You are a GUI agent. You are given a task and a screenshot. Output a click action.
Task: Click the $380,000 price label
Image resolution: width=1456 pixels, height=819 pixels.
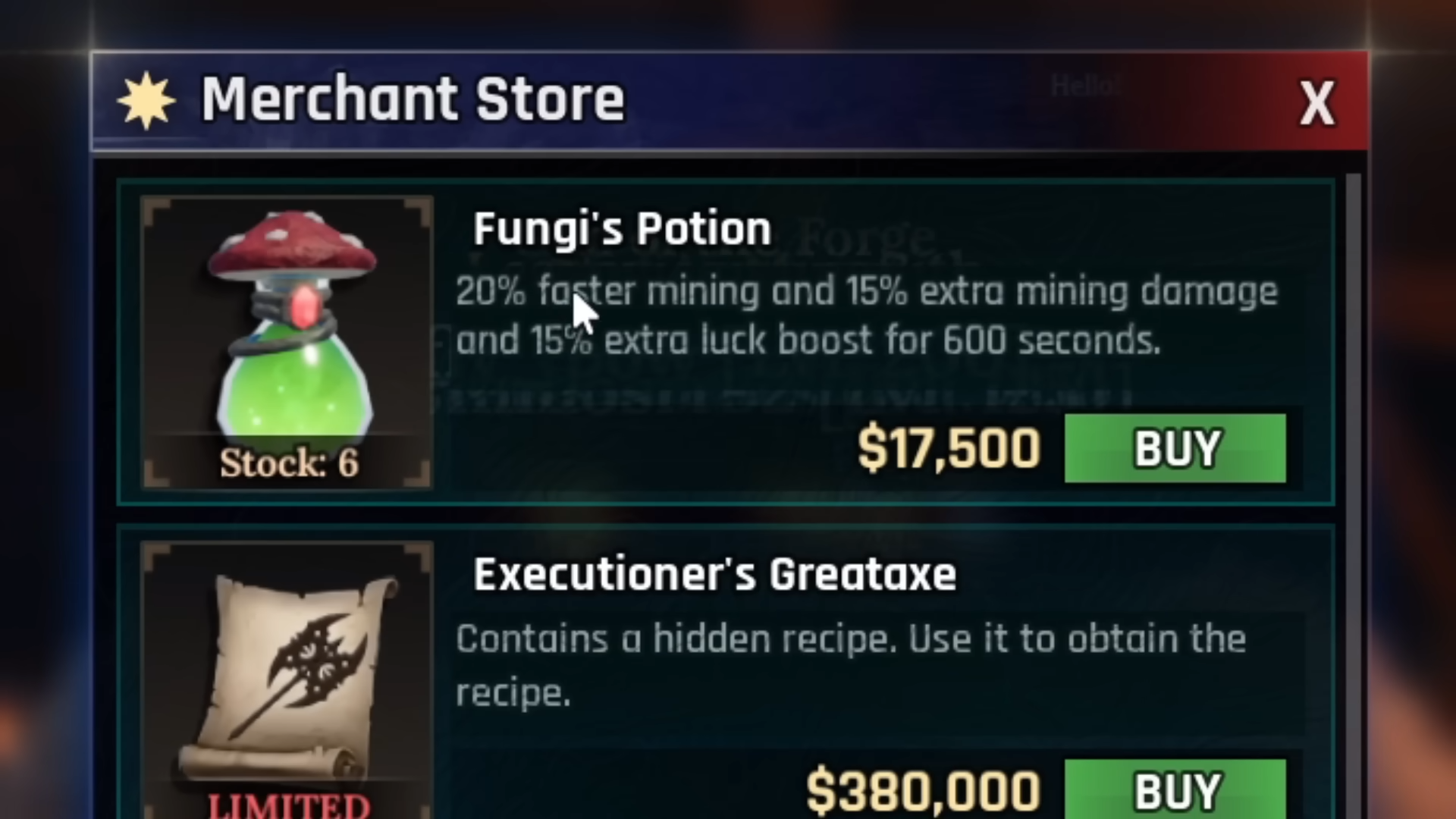tap(923, 792)
